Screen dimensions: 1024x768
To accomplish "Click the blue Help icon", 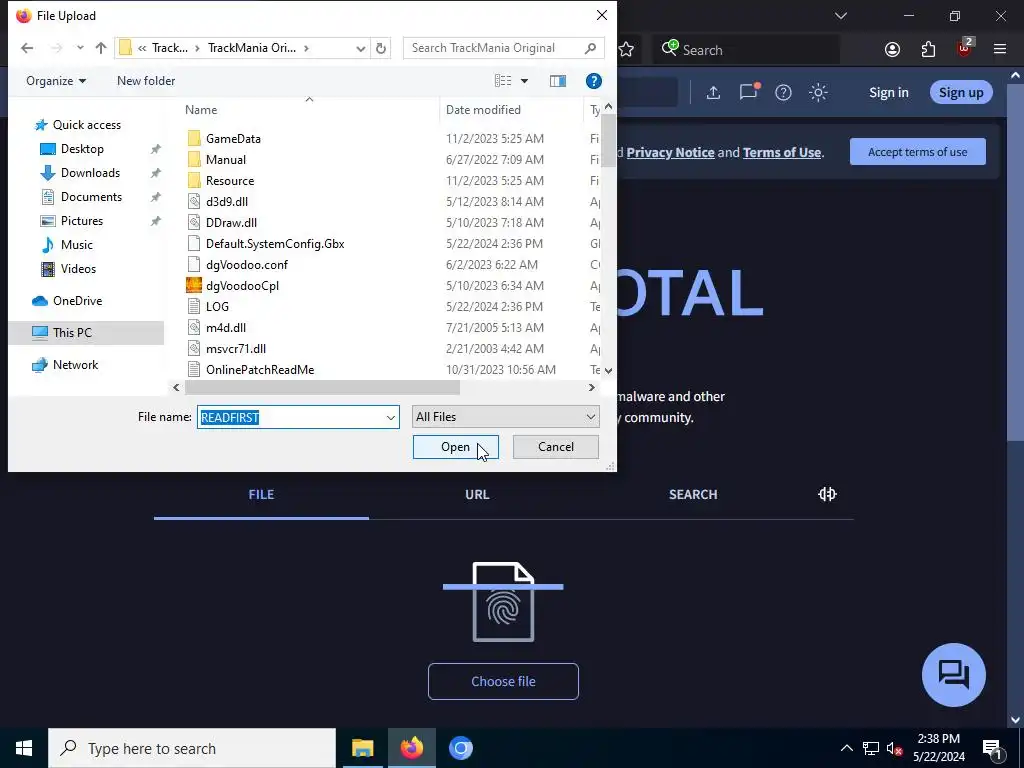I will click(594, 81).
